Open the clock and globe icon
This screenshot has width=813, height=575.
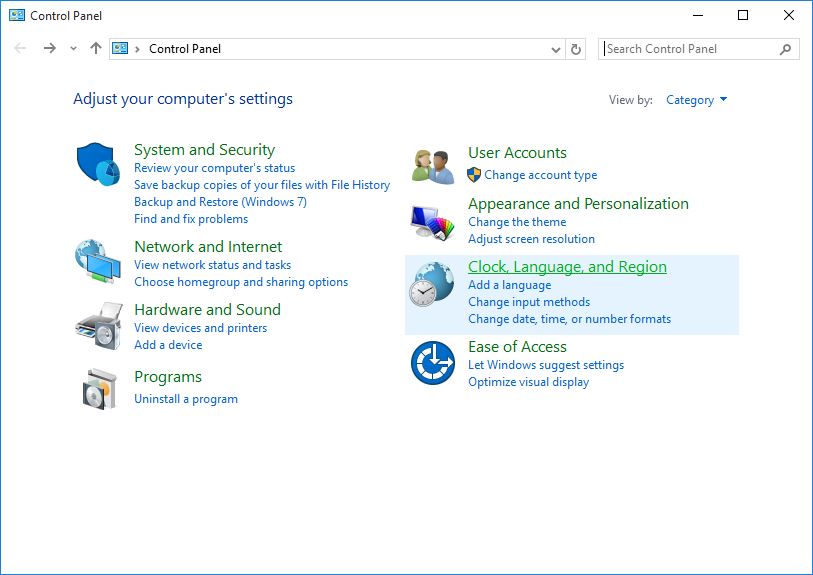pos(431,284)
